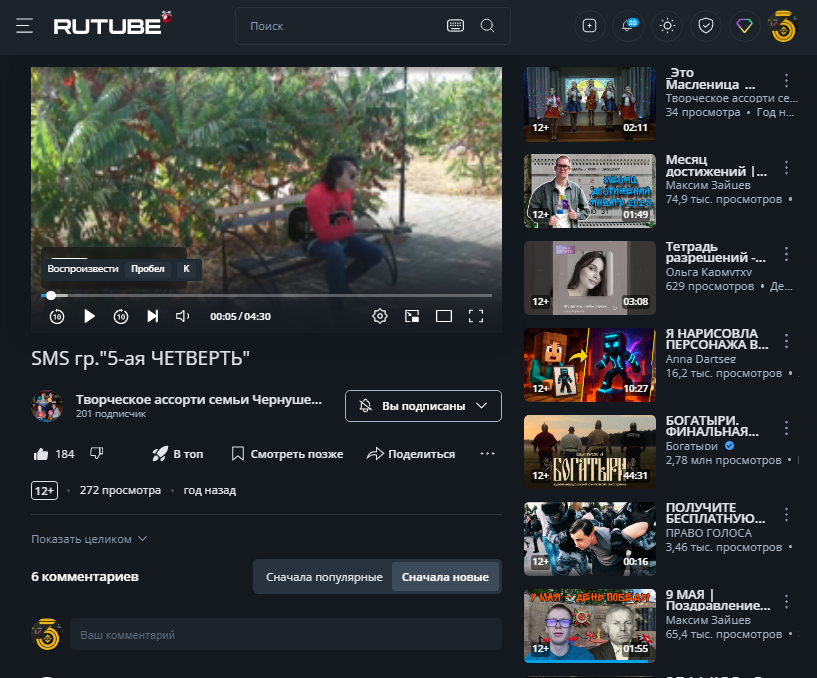This screenshot has width=817, height=678.
Task: Mute the player volume
Action: tap(182, 316)
